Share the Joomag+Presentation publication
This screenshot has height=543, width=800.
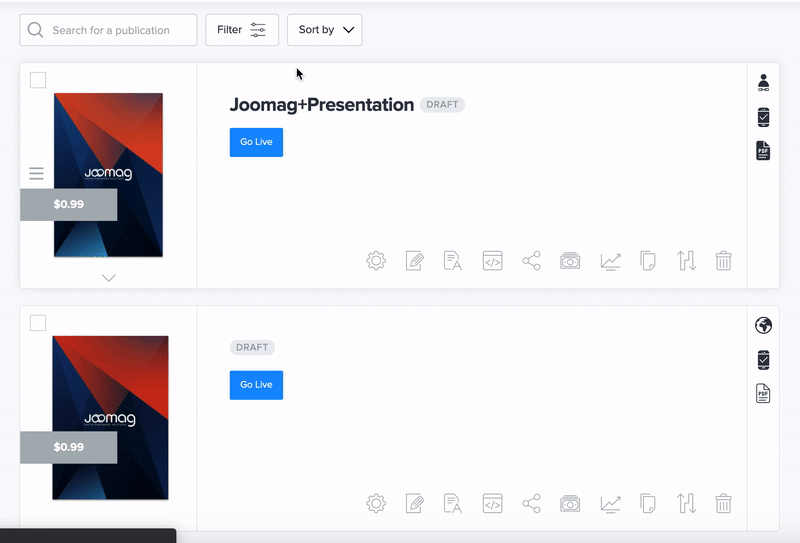pos(531,261)
